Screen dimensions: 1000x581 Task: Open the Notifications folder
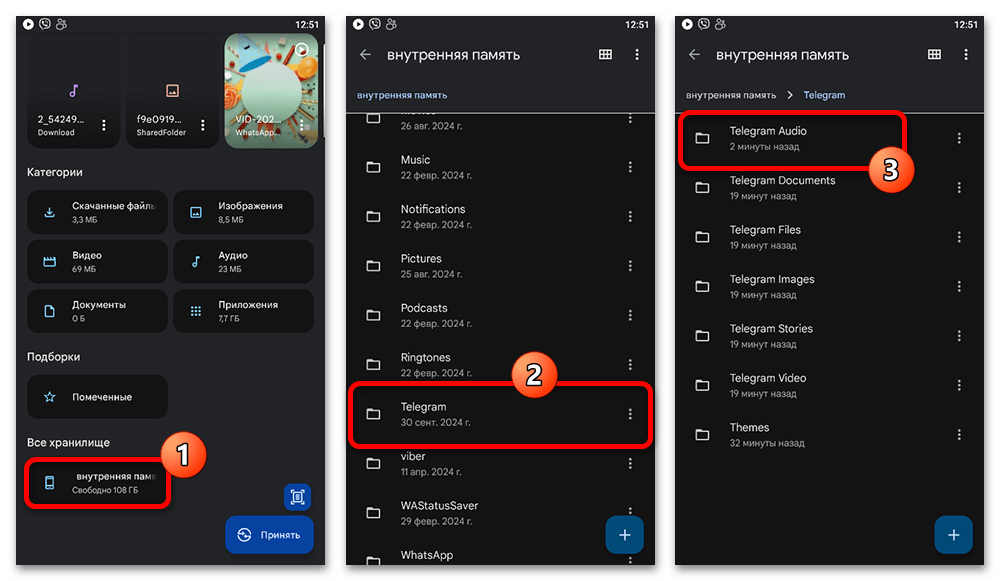(500, 216)
